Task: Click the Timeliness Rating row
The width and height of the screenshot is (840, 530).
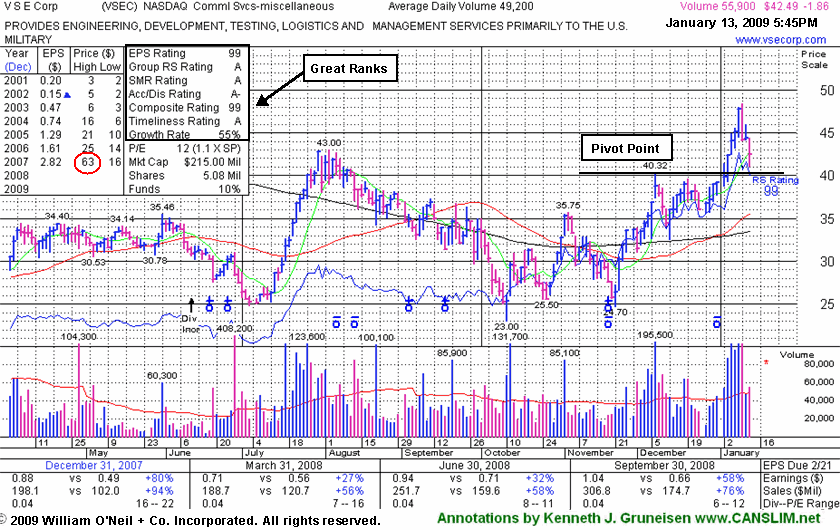Action: point(185,121)
